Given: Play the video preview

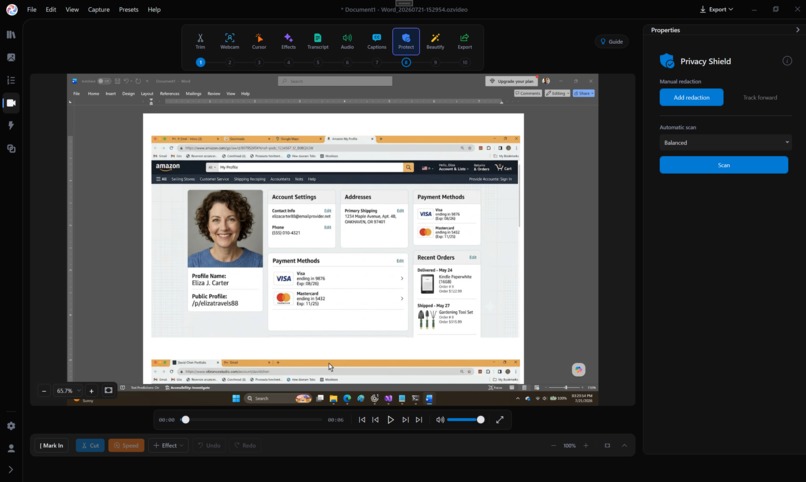Looking at the screenshot, I should pyautogui.click(x=391, y=420).
